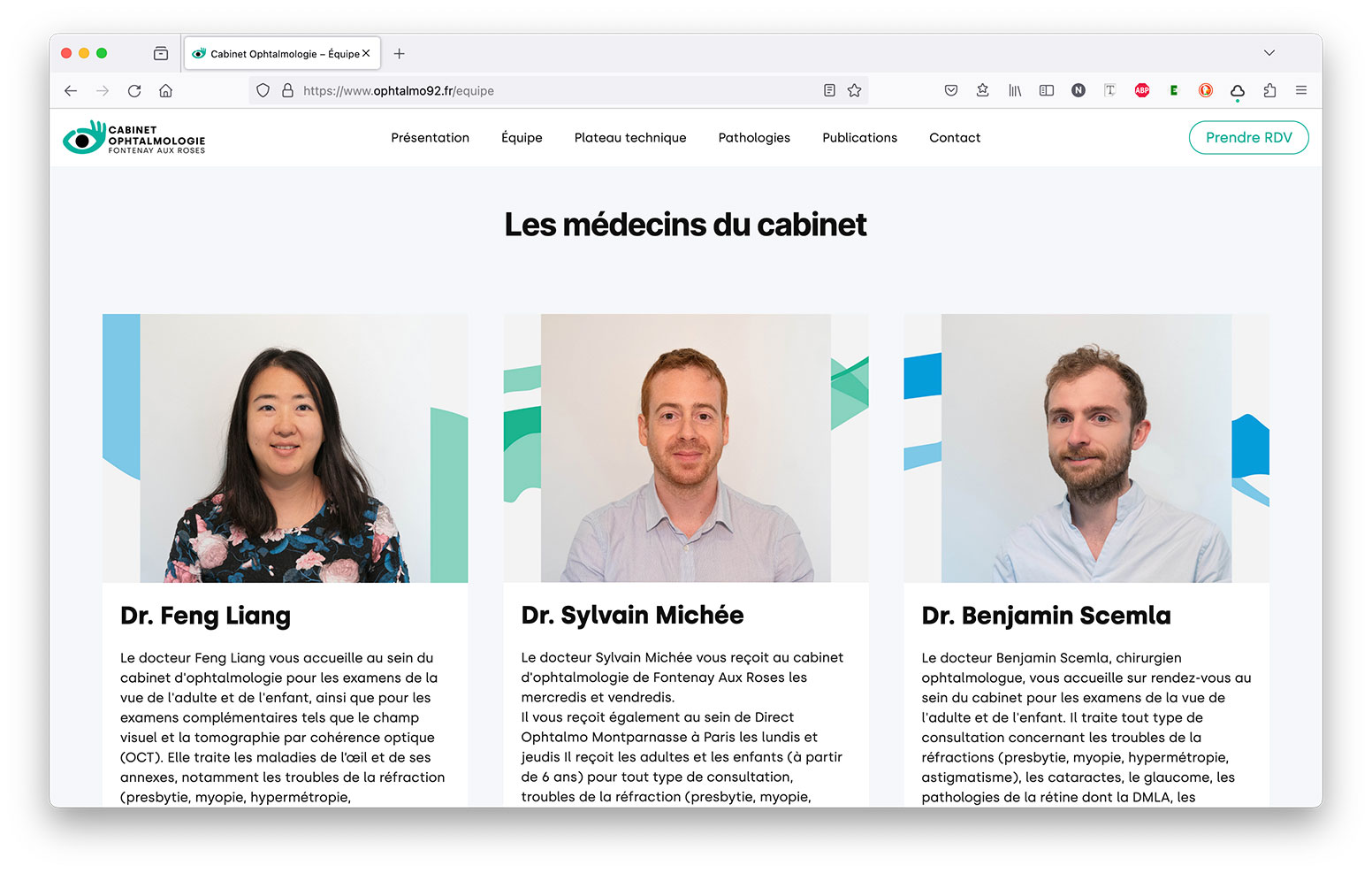This screenshot has height=873, width=1372.
Task: Click the green E extension icon
Action: coord(1174,90)
